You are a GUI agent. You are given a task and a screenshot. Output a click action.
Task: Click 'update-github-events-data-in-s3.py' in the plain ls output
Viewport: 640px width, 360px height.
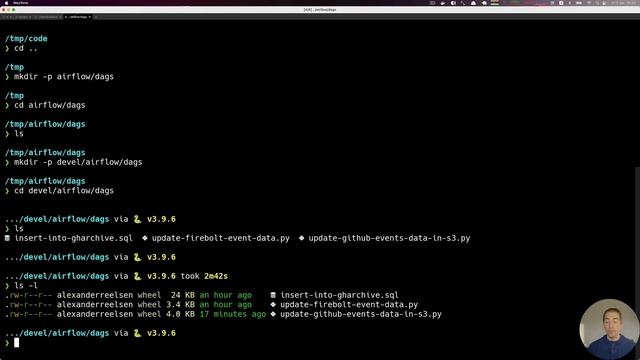point(389,238)
